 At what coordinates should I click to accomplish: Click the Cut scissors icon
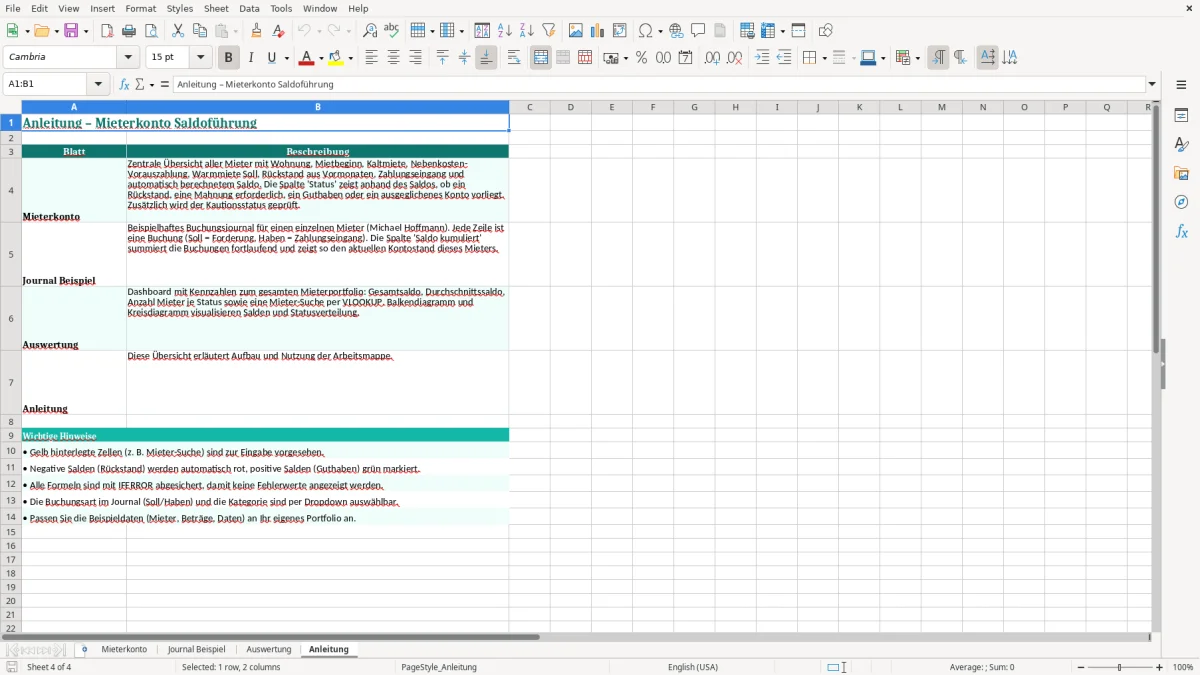178,31
